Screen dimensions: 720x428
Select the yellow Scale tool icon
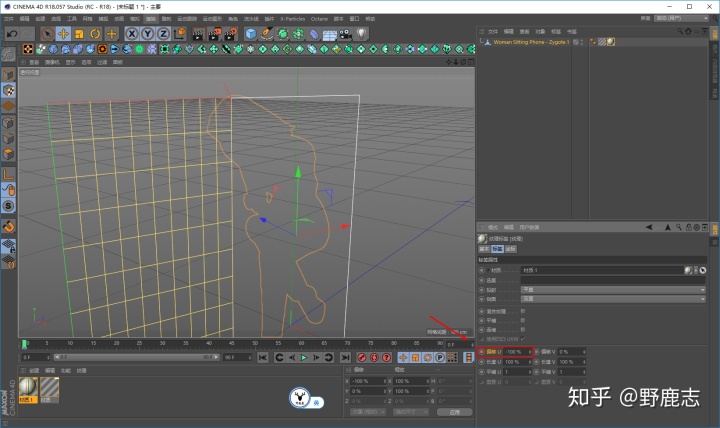pyautogui.click(x=79, y=34)
